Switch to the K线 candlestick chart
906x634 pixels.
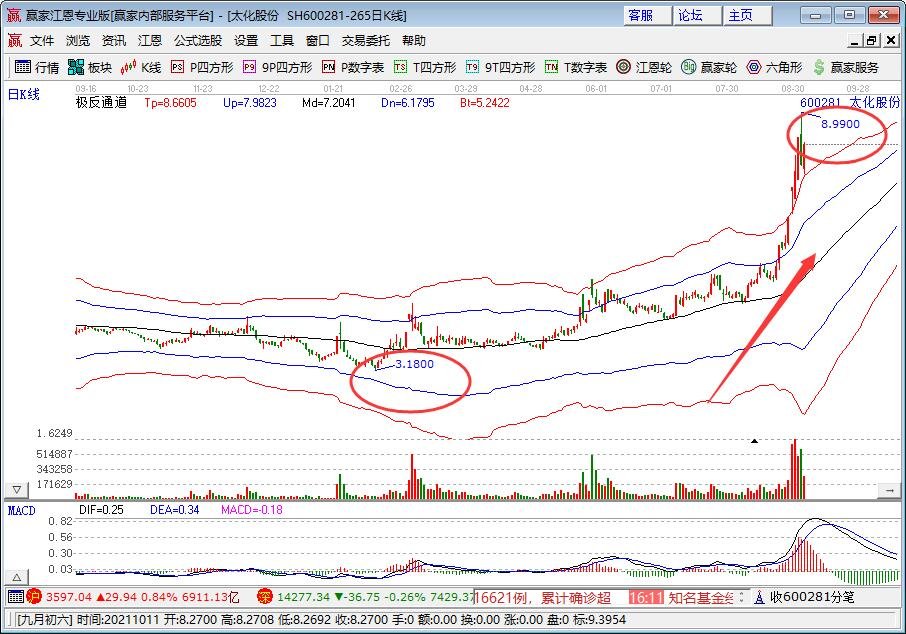tap(141, 67)
